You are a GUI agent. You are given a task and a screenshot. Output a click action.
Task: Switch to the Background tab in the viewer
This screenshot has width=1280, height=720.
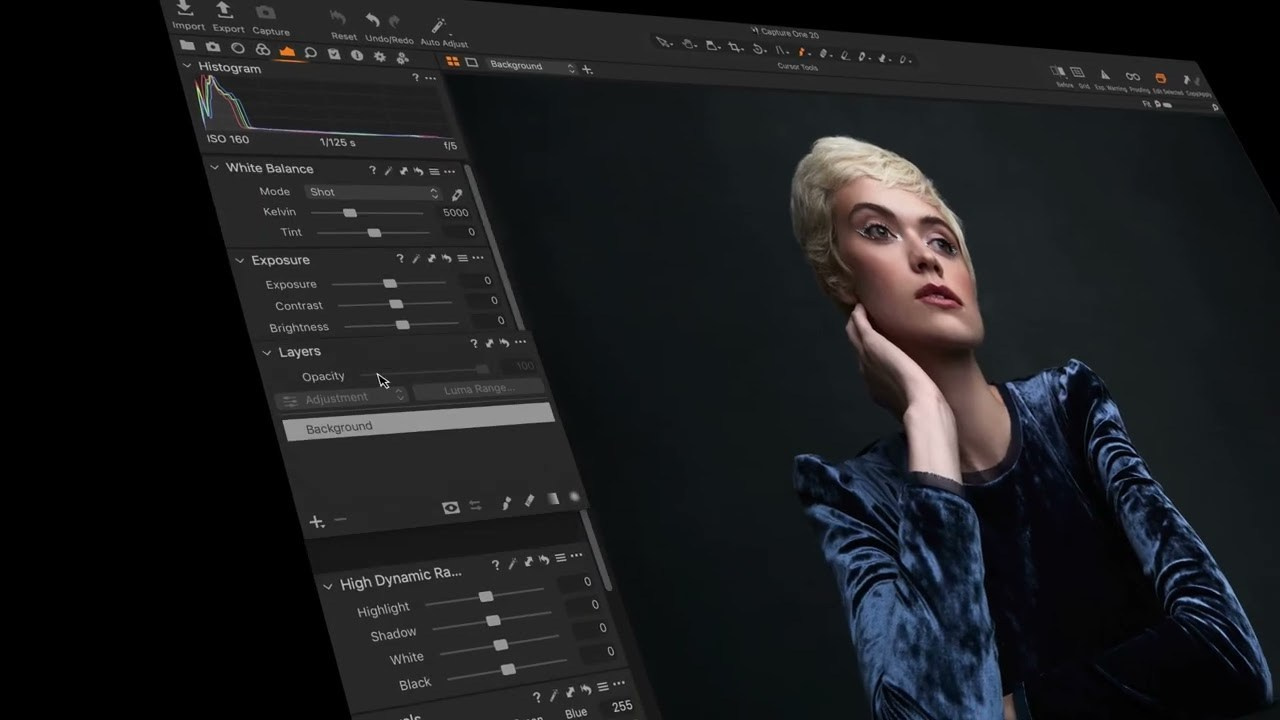click(517, 66)
